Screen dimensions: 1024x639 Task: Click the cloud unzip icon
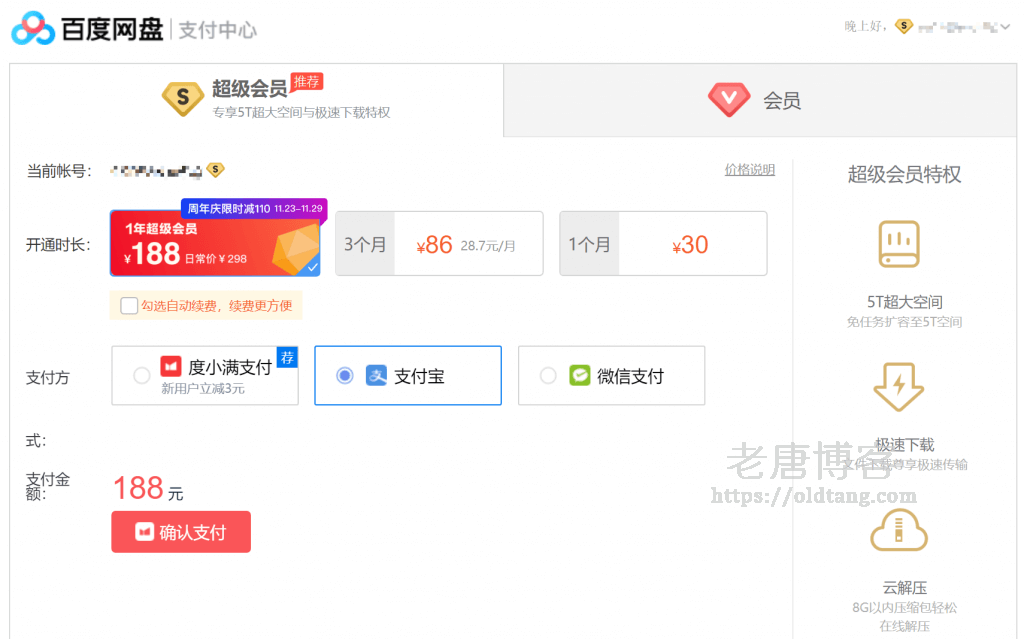click(x=899, y=530)
